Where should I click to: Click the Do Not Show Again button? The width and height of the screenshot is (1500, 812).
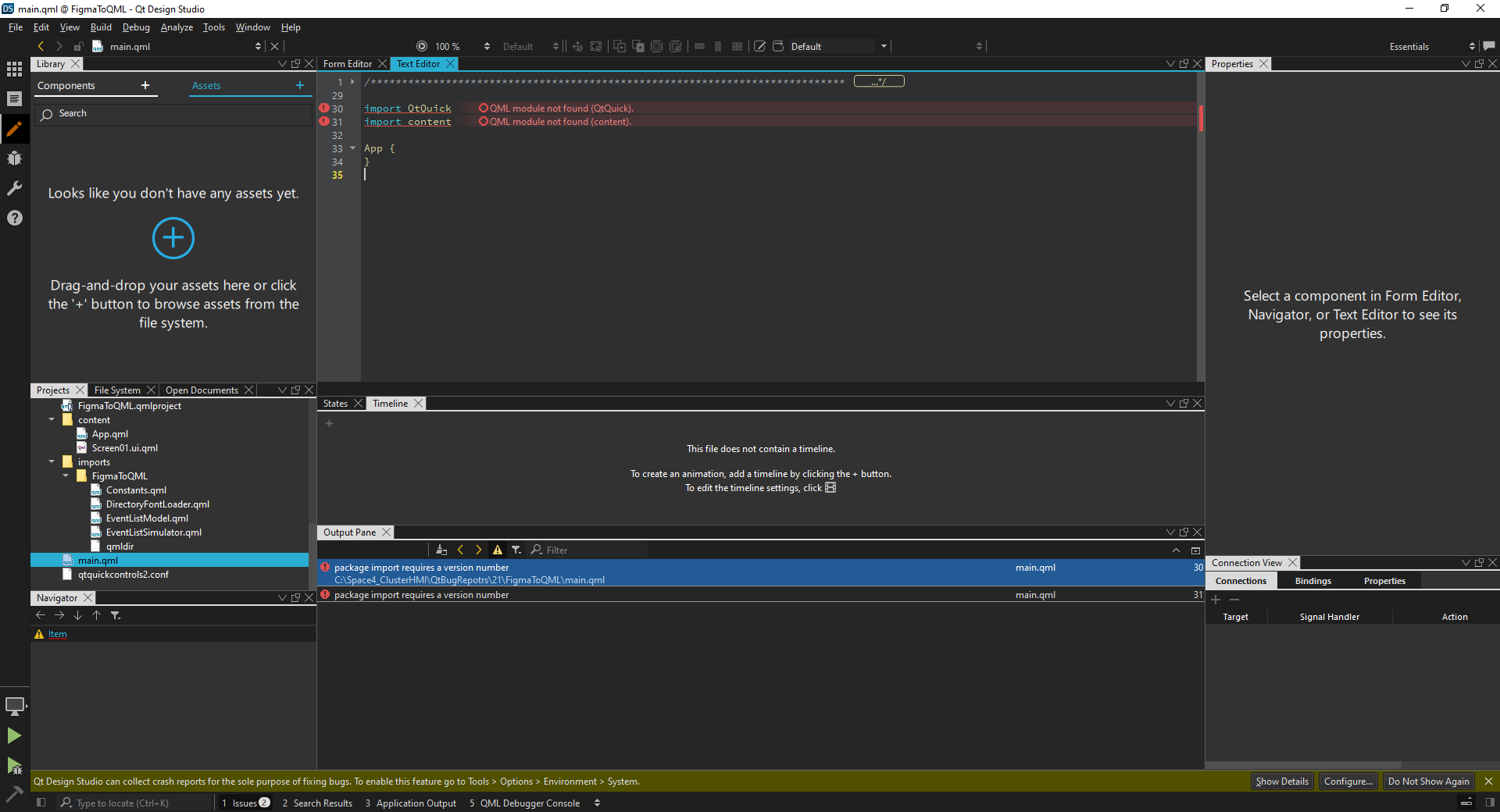coord(1428,782)
